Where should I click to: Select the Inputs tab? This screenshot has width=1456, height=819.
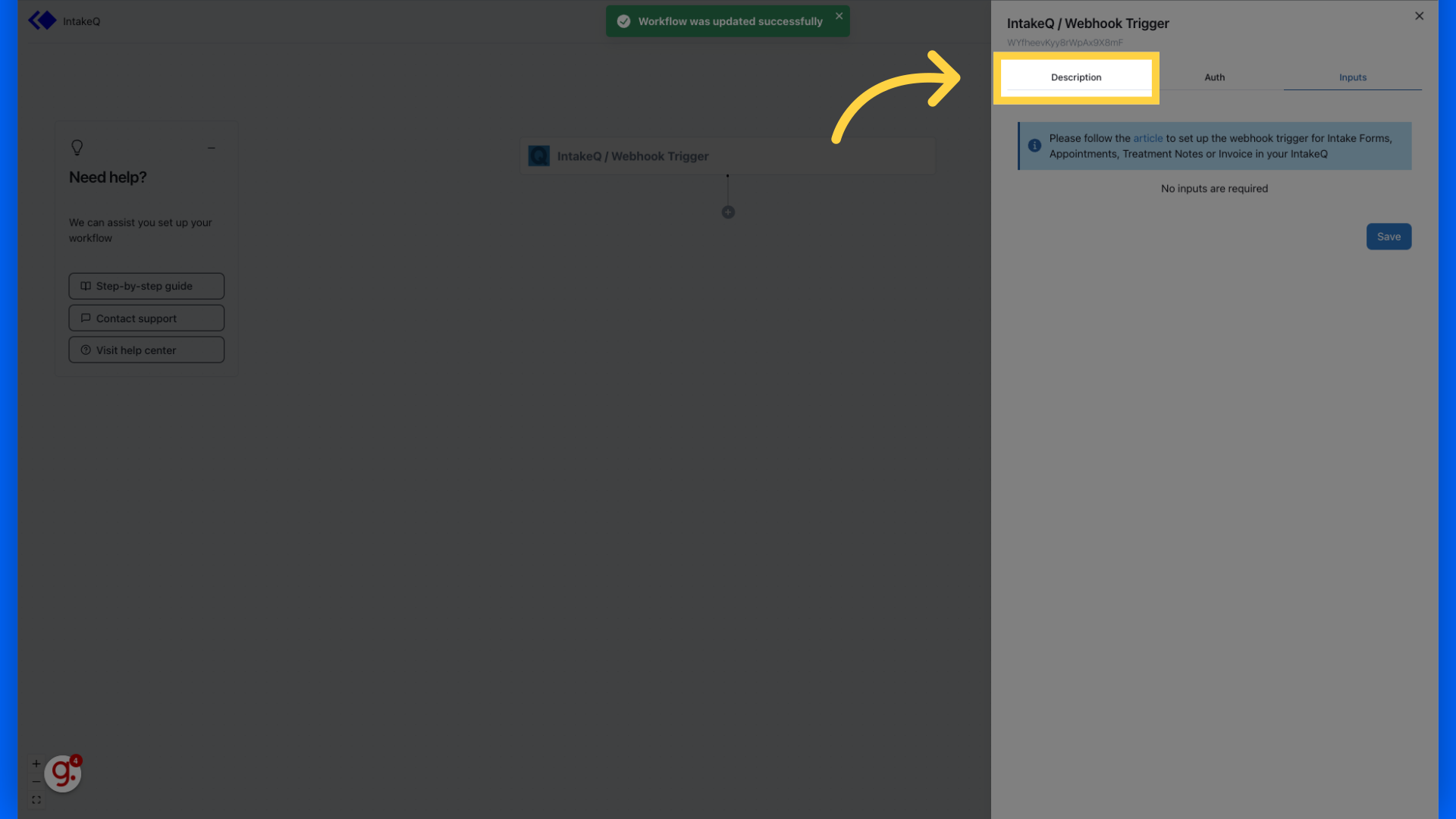pyautogui.click(x=1352, y=77)
